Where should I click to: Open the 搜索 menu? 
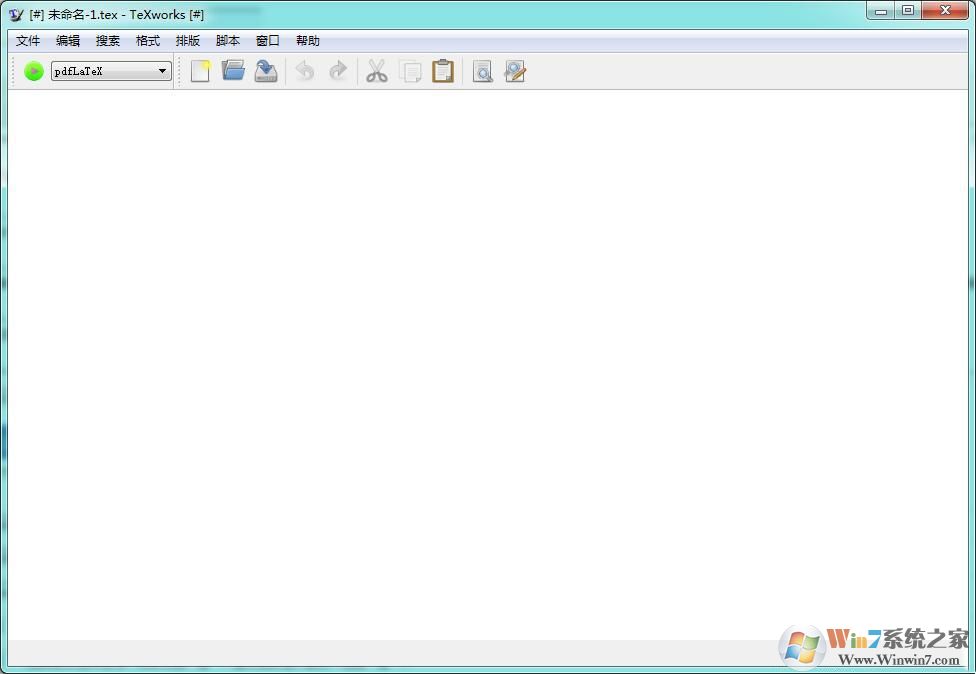107,40
